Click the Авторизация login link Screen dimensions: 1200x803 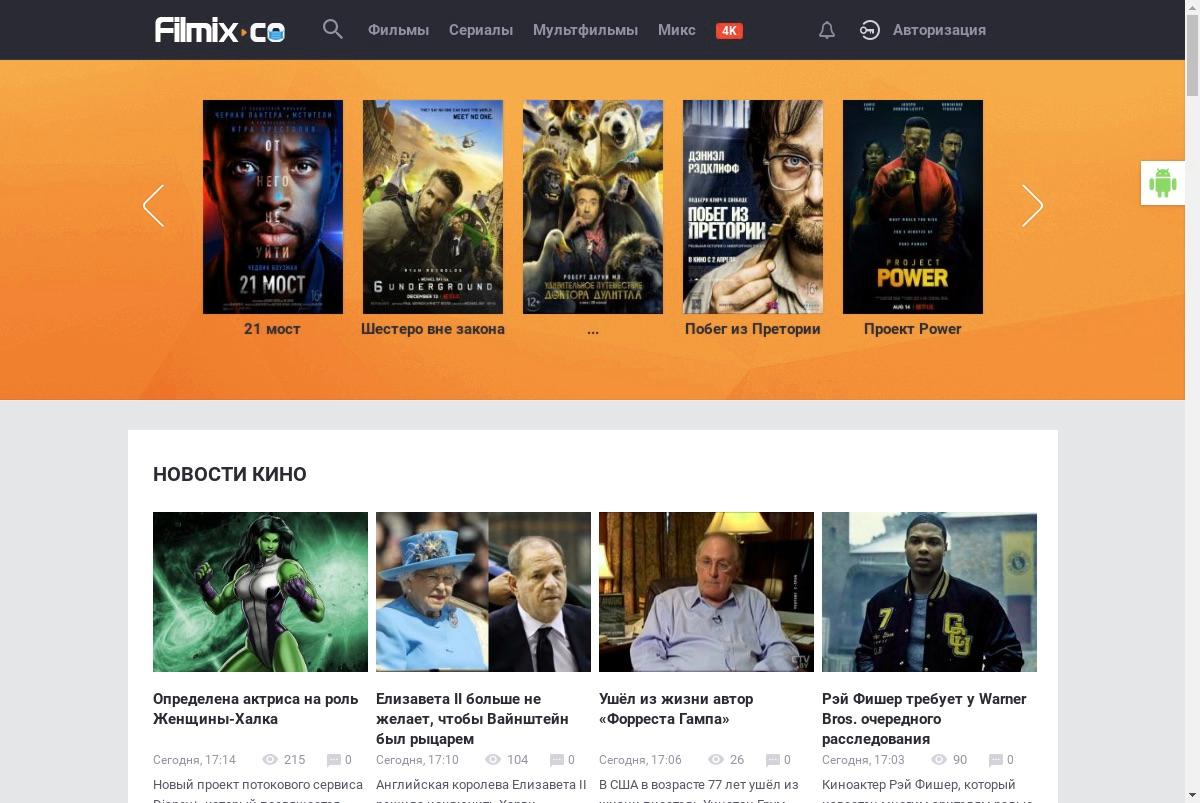click(939, 30)
